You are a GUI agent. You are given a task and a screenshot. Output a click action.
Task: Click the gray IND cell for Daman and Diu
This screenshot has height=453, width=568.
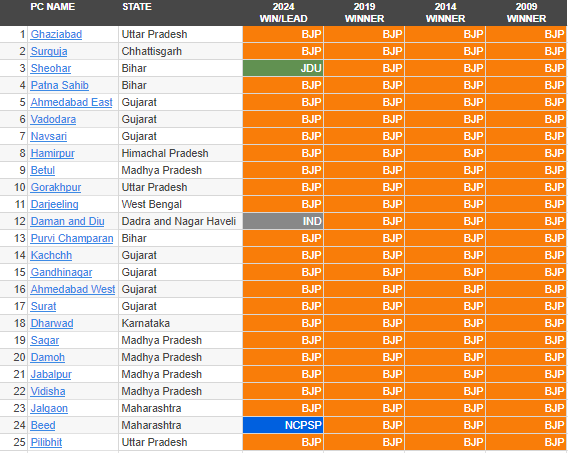(x=283, y=222)
